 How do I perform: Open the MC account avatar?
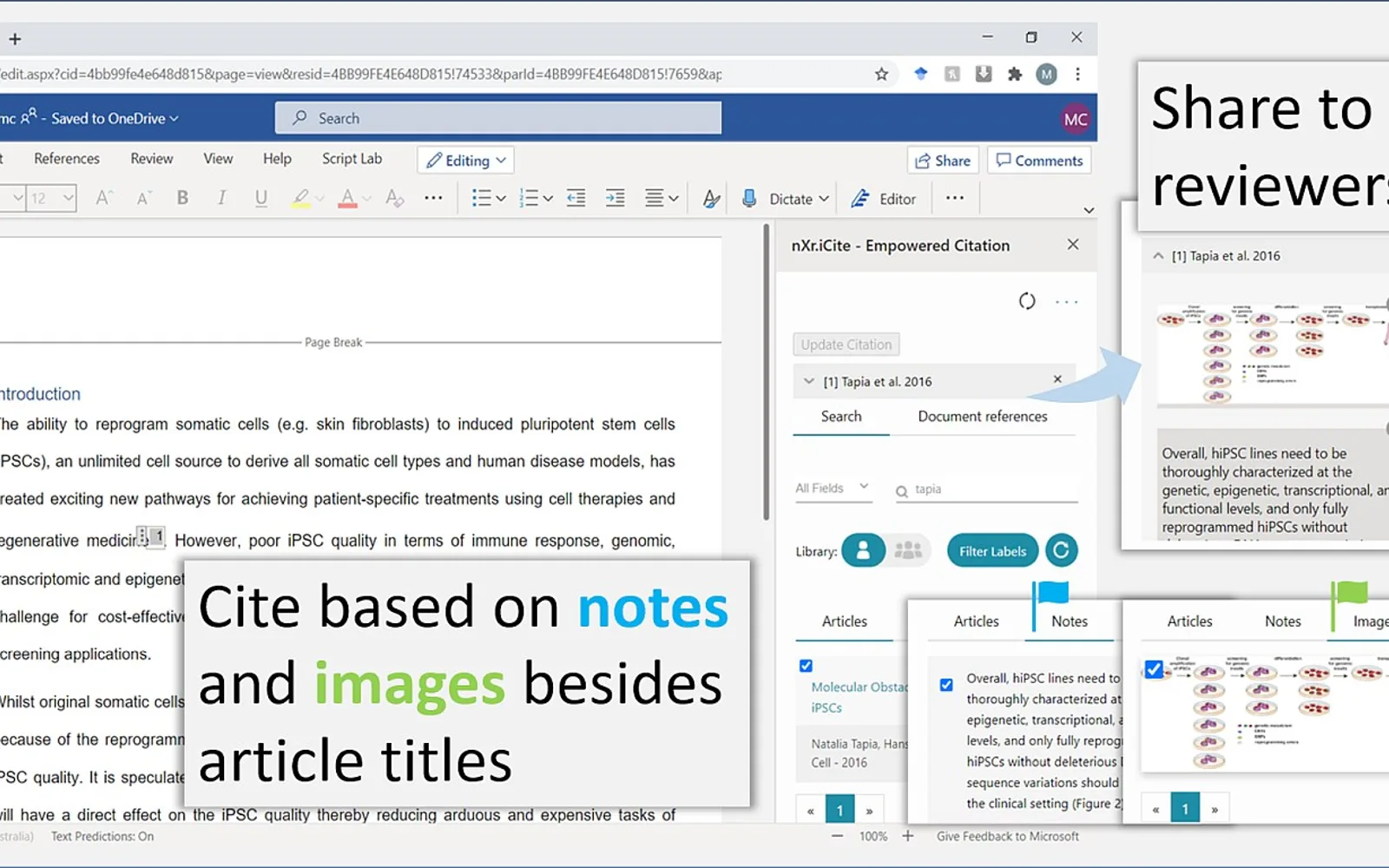[x=1076, y=119]
